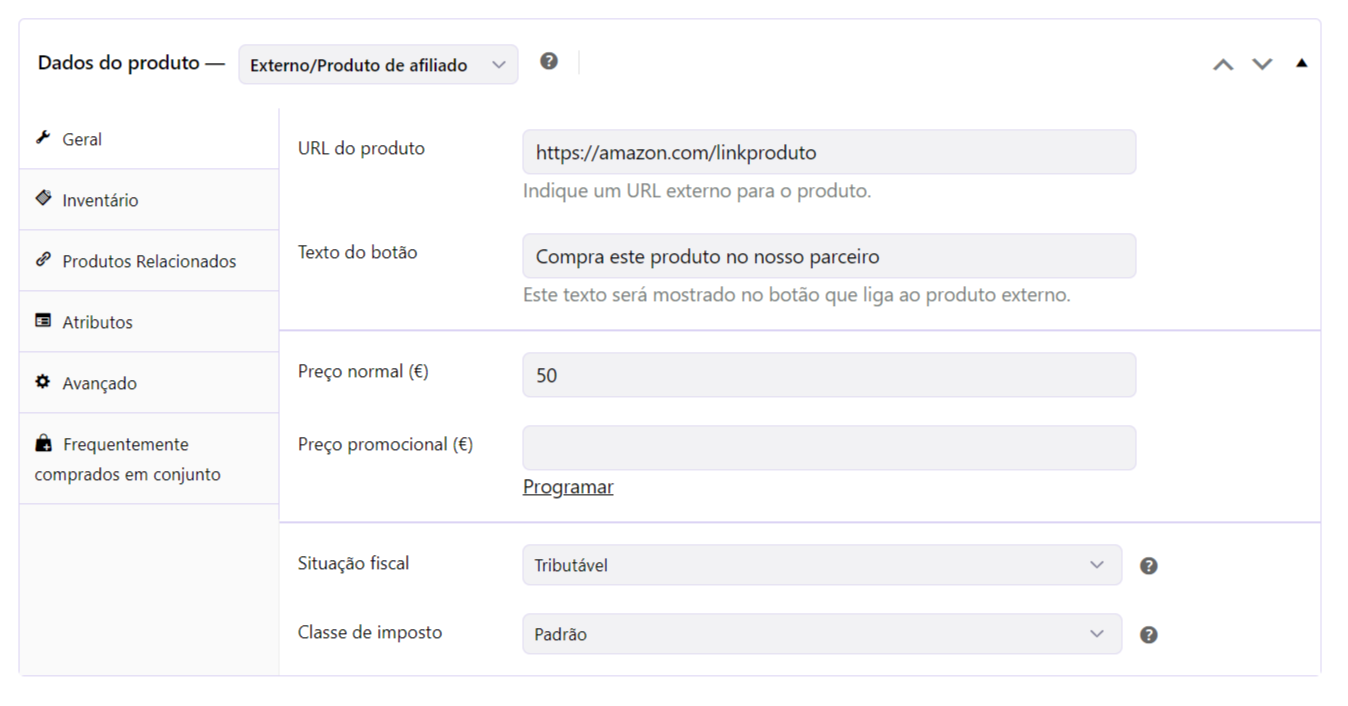Click the Preço promocional input field
The width and height of the screenshot is (1348, 706).
pyautogui.click(x=829, y=448)
